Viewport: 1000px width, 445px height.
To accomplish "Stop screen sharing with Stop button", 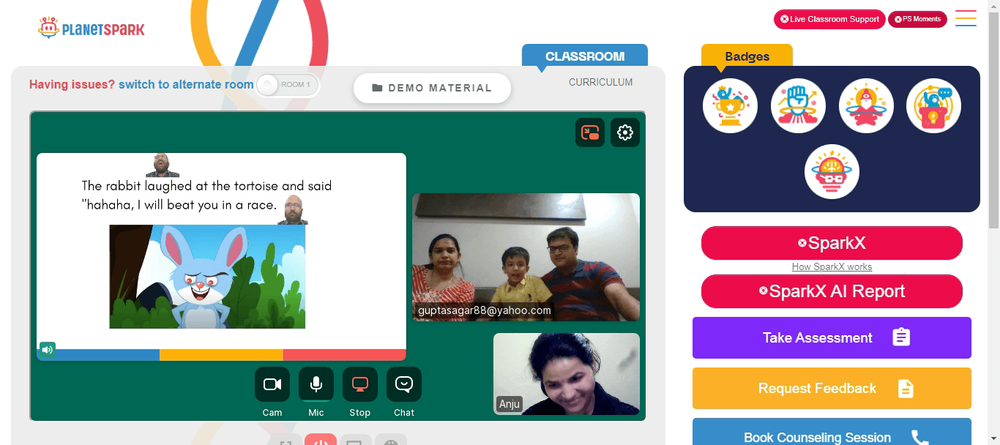I will [360, 384].
